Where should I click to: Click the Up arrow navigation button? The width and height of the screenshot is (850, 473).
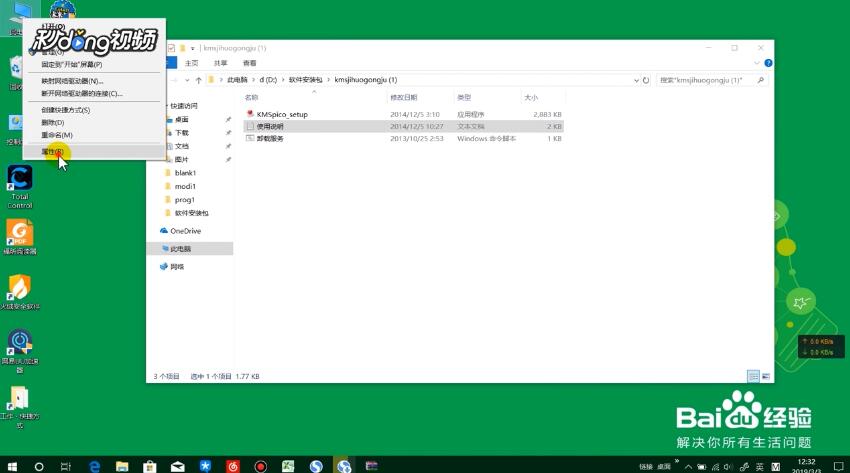198,80
